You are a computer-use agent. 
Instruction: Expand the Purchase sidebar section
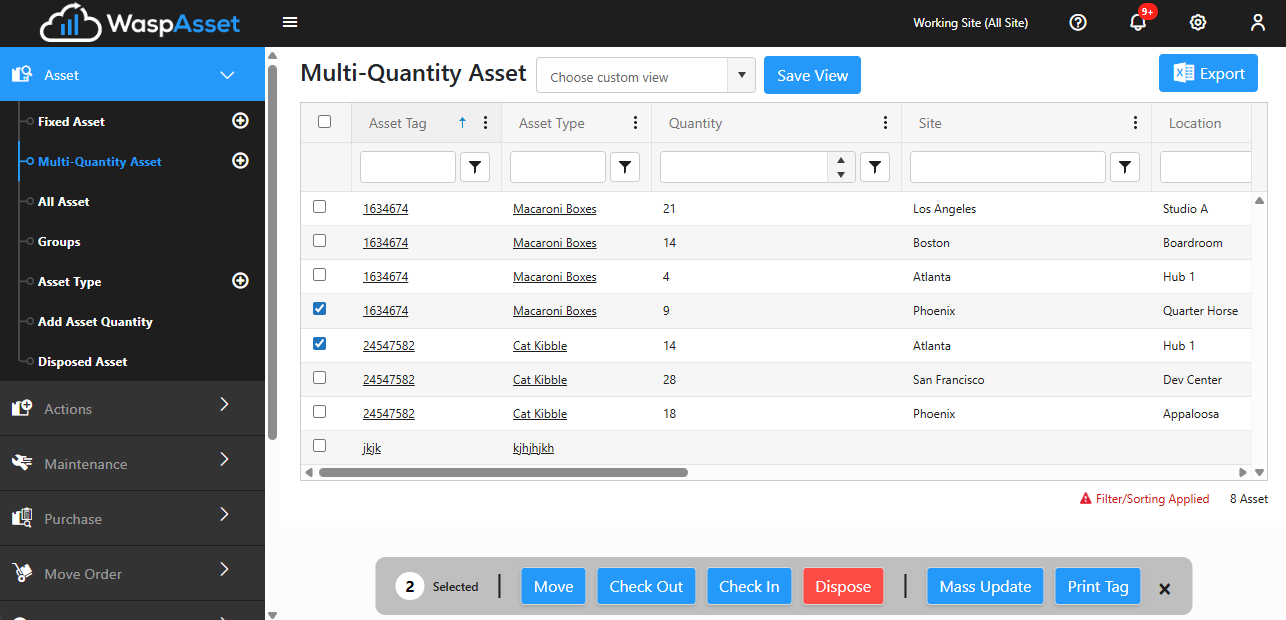tap(224, 515)
